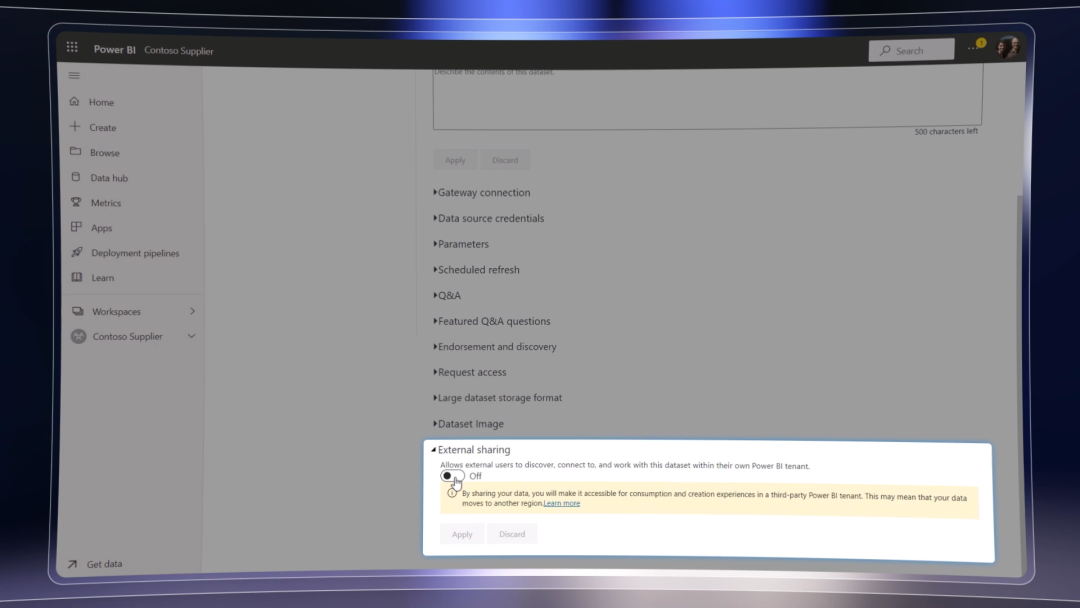The image size is (1080, 608).
Task: Click the Metrics trophy icon
Action: coord(76,202)
